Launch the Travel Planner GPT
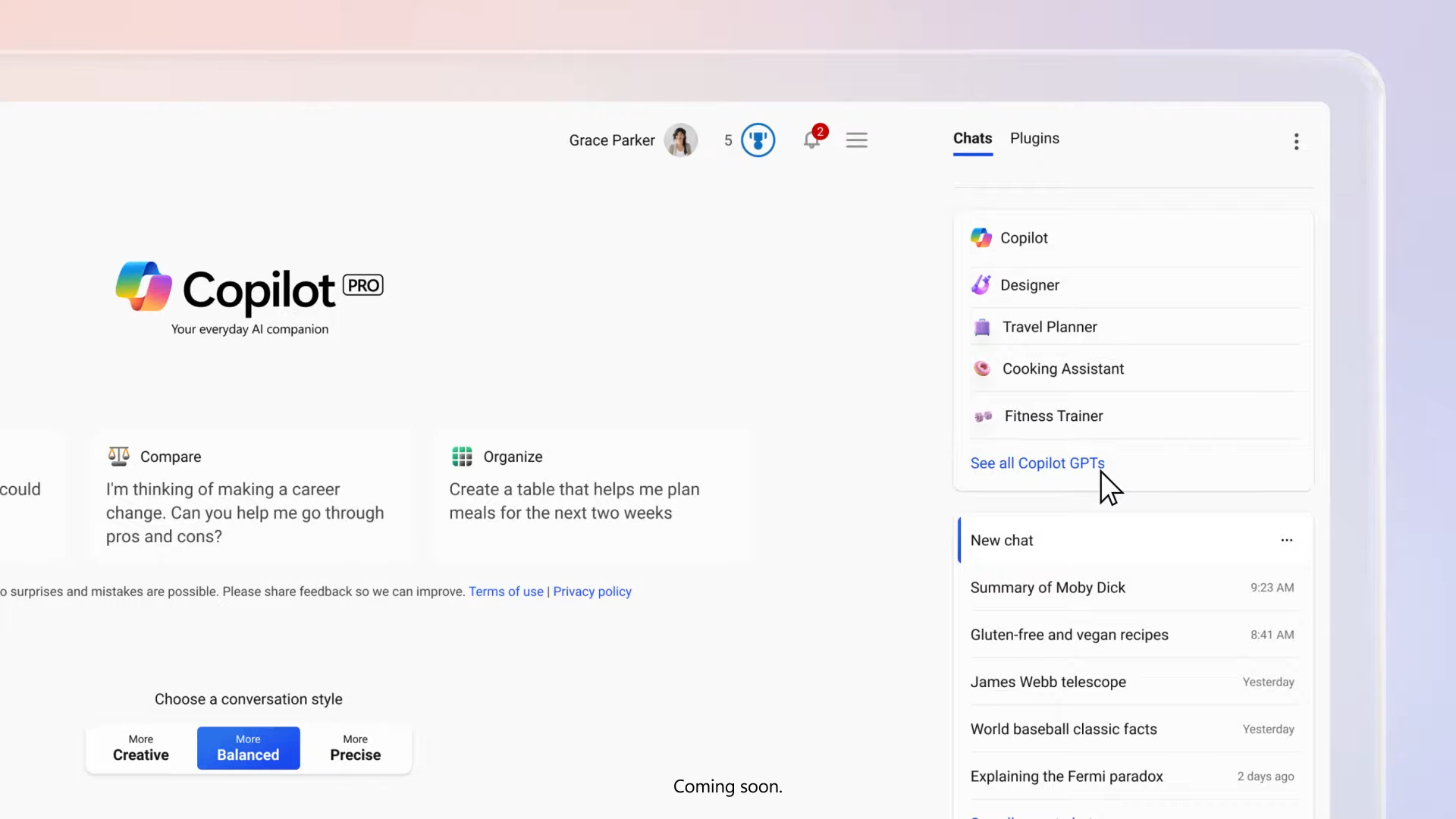This screenshot has width=1456, height=819. [1049, 327]
